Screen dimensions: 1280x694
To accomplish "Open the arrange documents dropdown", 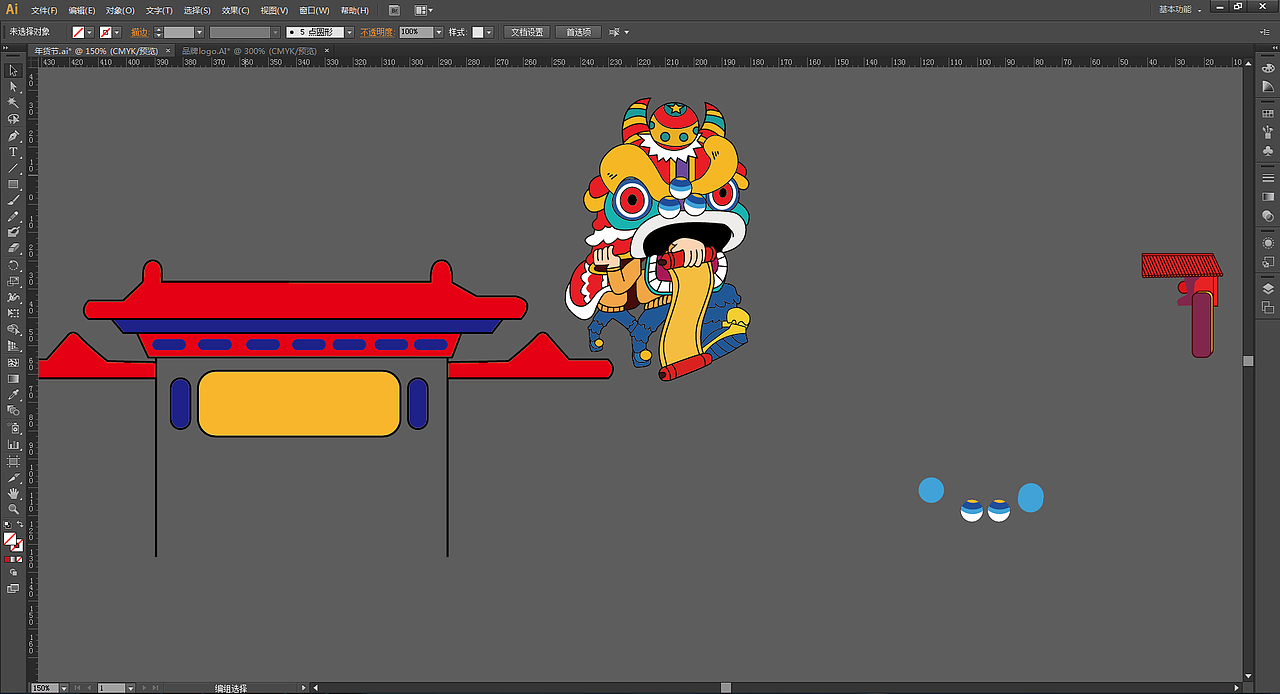I will [x=424, y=10].
